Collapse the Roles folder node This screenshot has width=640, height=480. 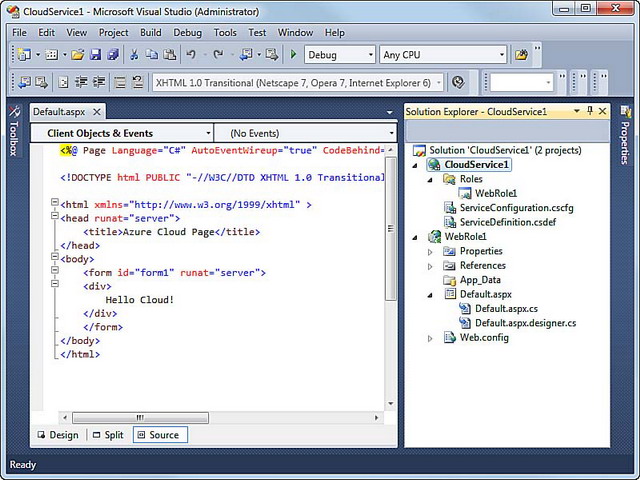coord(430,180)
